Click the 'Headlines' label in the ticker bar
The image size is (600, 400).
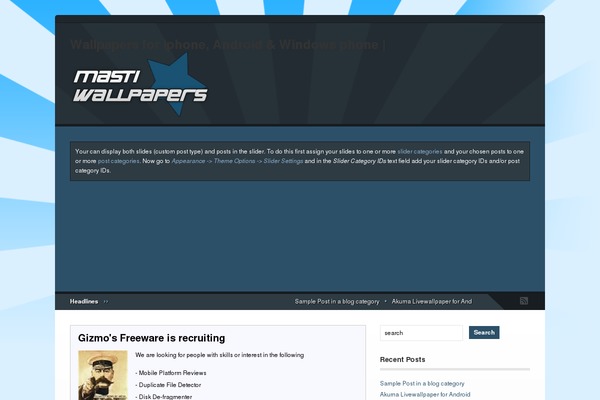[84, 302]
